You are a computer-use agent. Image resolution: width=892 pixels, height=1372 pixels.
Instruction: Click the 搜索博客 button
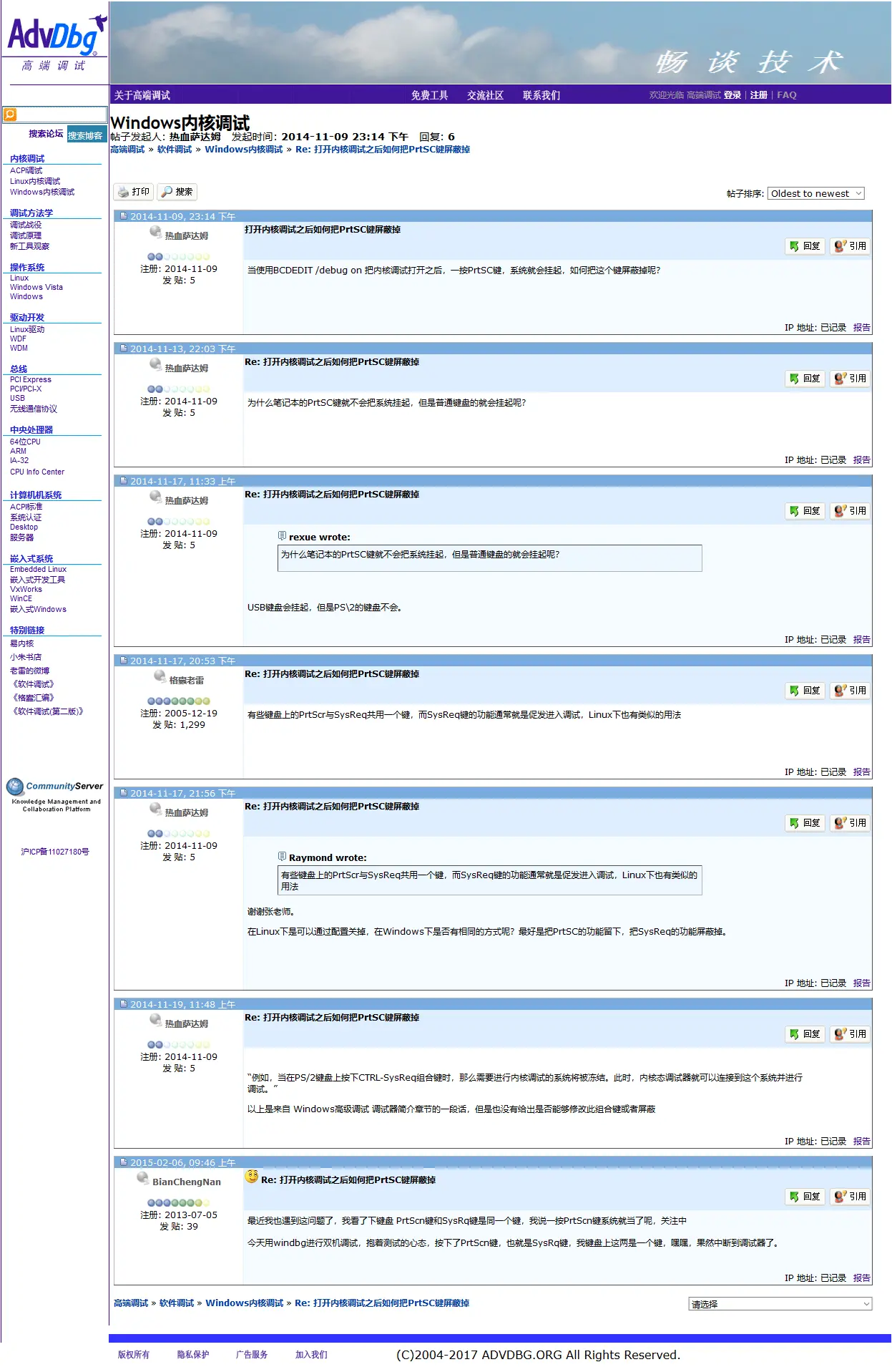(x=86, y=135)
